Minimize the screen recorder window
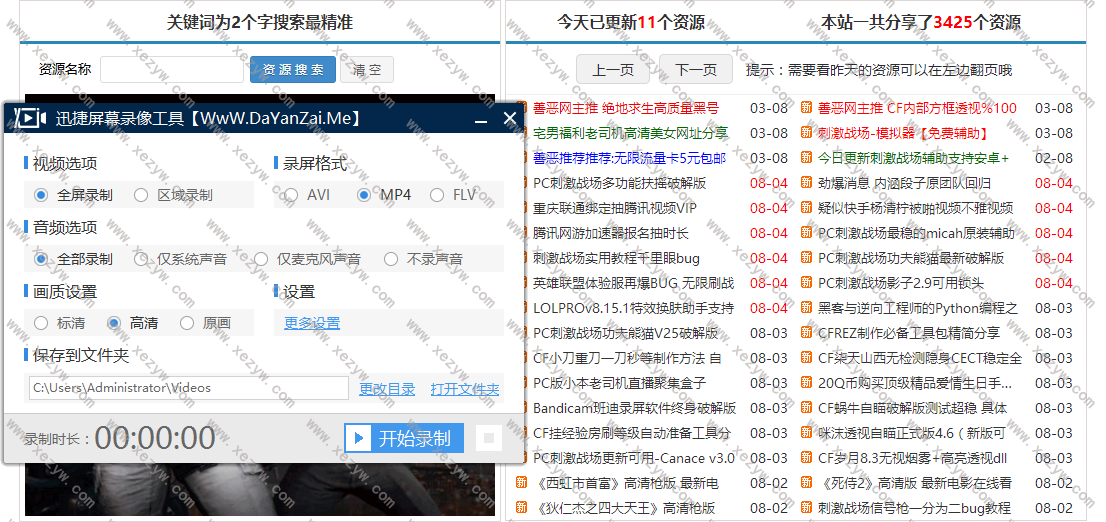The width and height of the screenshot is (1106, 522). click(x=481, y=119)
